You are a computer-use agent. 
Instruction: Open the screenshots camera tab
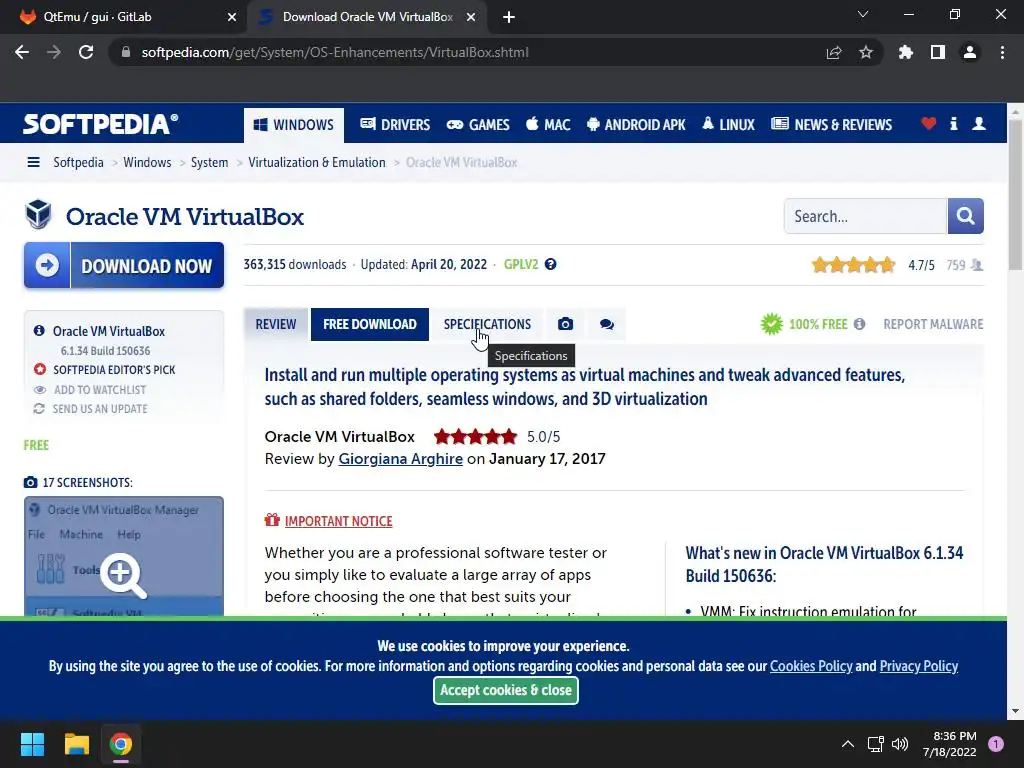click(566, 324)
